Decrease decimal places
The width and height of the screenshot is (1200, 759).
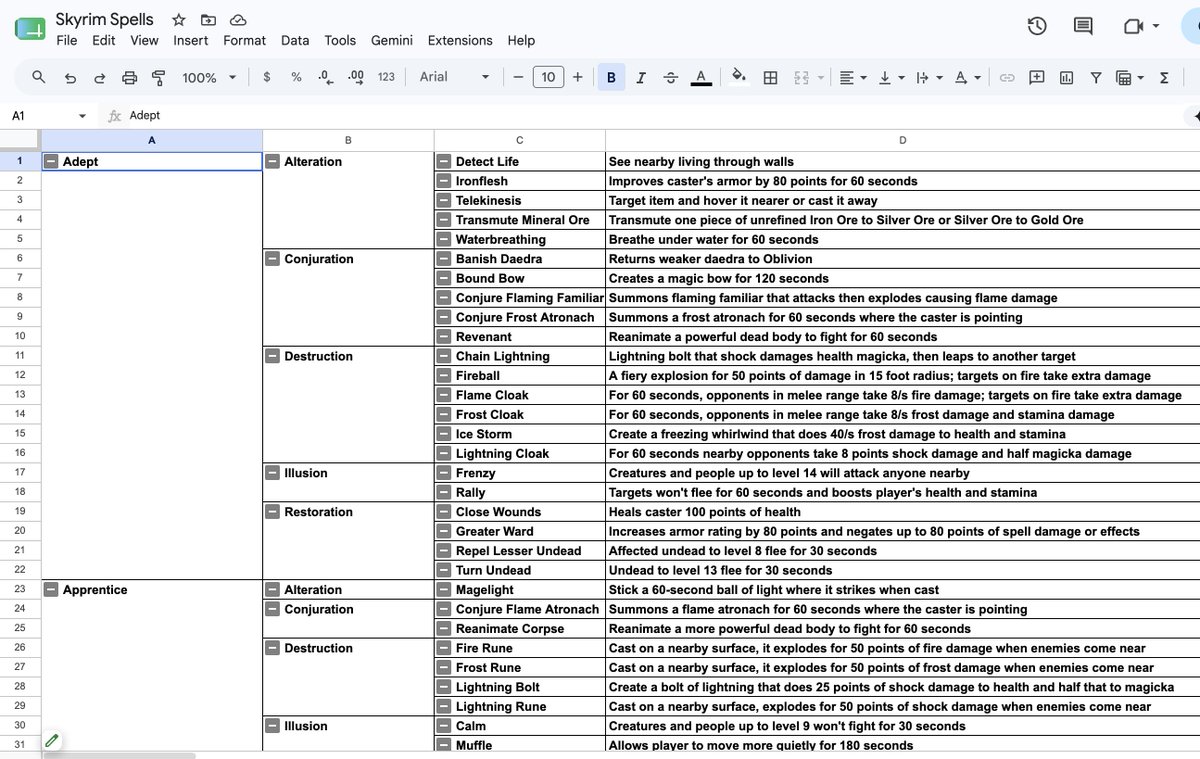click(325, 77)
